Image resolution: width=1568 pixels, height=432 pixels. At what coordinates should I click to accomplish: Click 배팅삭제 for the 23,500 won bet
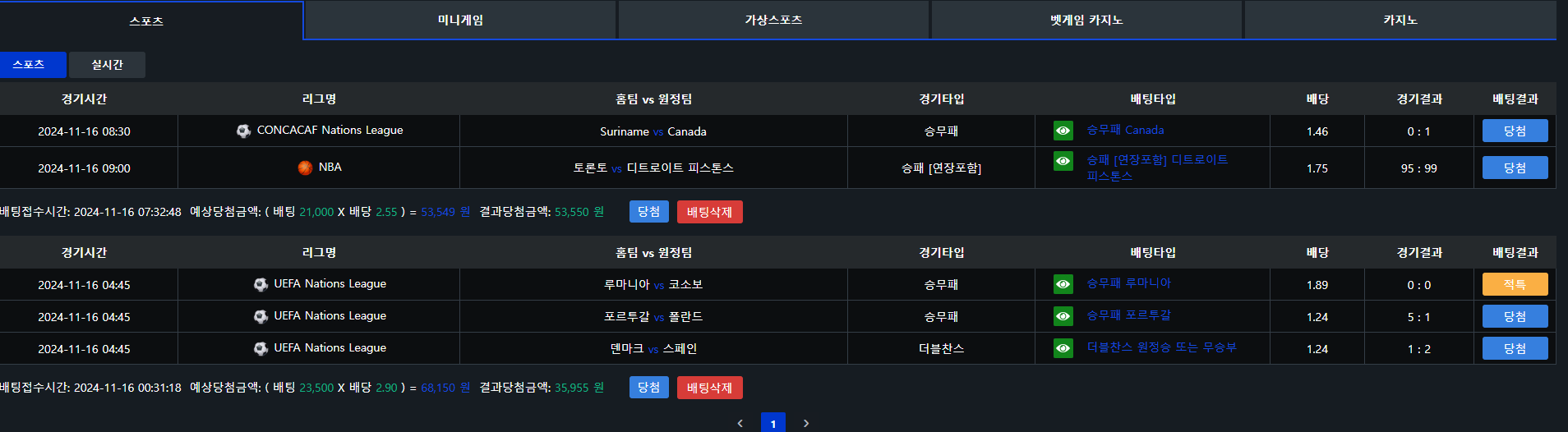point(709,388)
